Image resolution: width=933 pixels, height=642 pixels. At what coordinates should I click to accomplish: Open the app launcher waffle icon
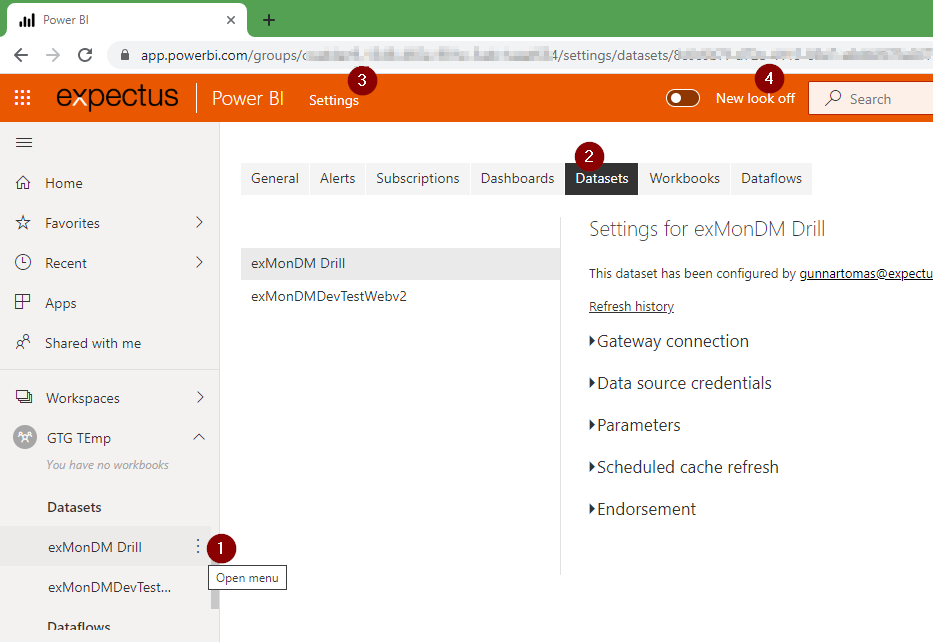(23, 98)
